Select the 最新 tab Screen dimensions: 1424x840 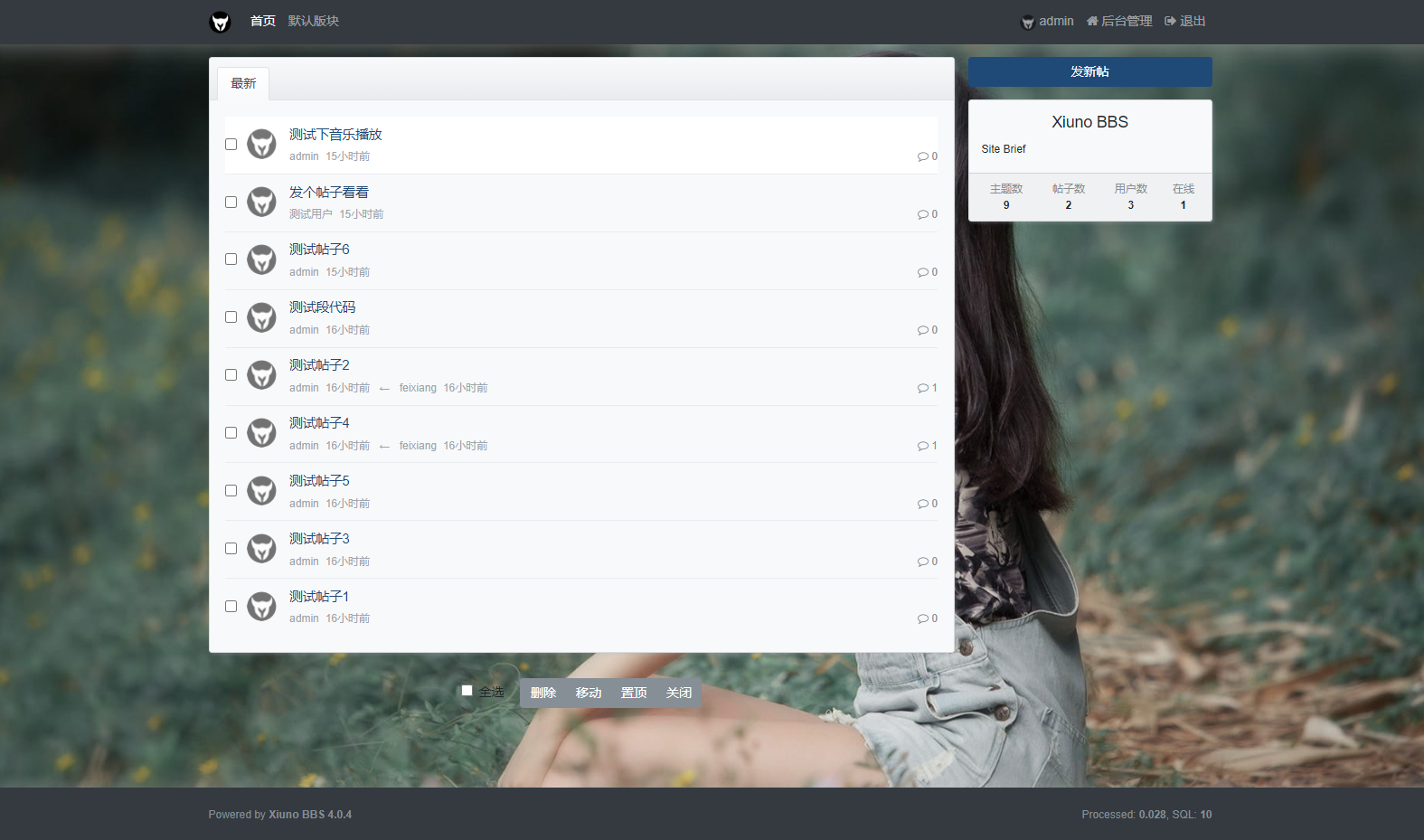(243, 83)
